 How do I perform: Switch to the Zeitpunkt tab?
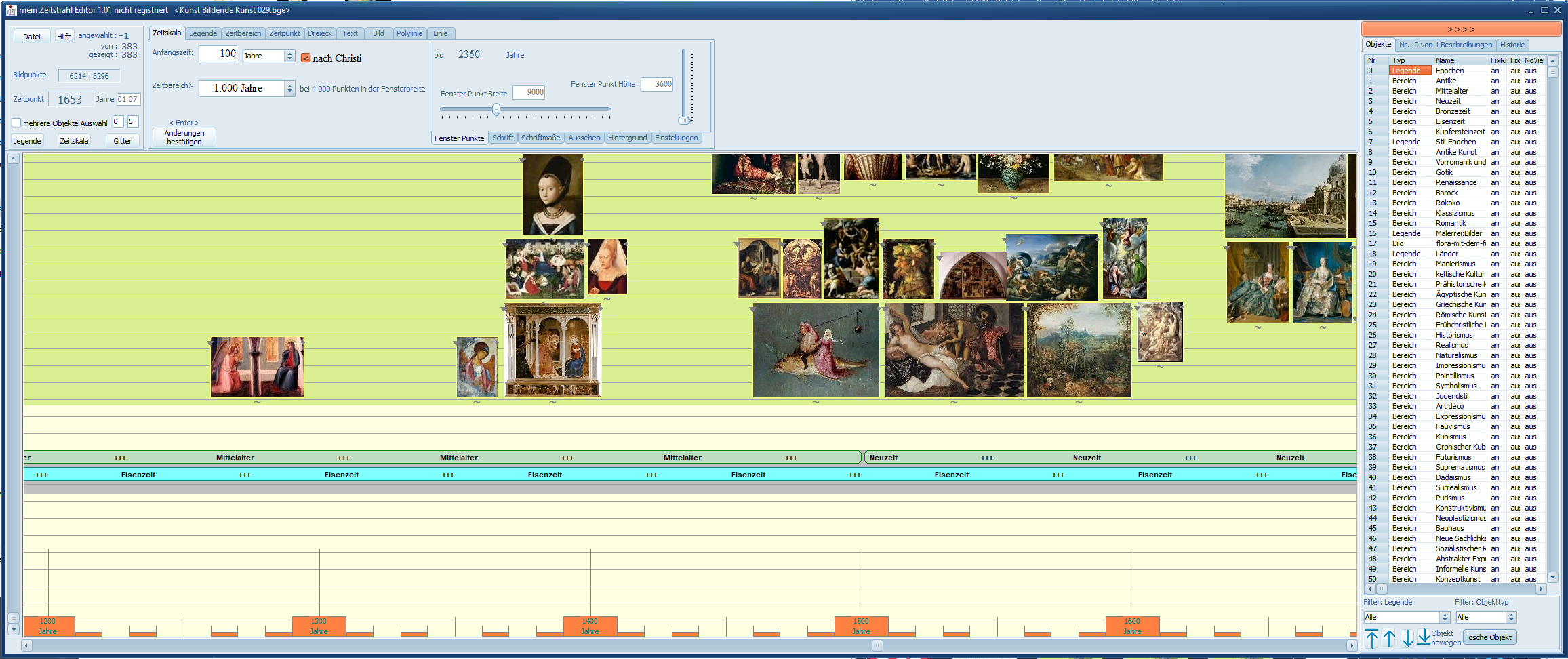(285, 33)
